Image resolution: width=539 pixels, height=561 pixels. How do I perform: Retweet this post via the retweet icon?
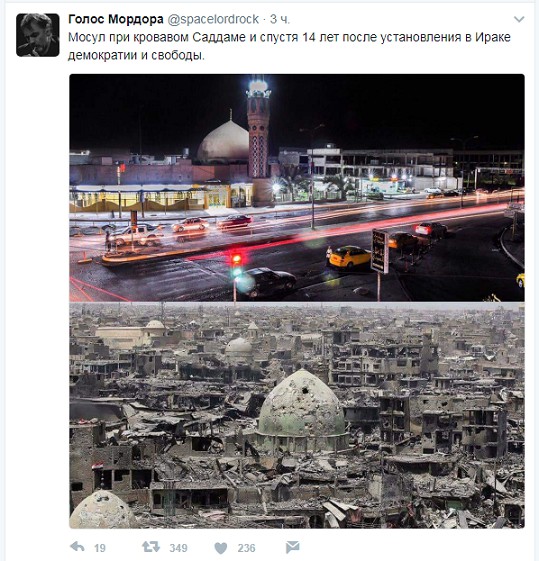click(151, 547)
